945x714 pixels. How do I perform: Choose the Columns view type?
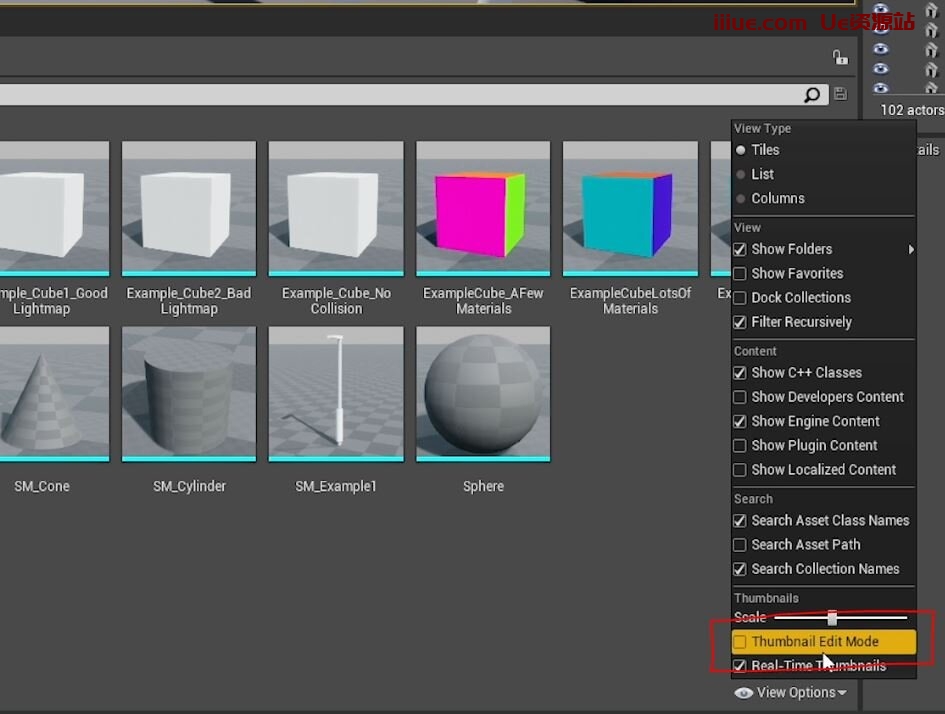click(777, 198)
